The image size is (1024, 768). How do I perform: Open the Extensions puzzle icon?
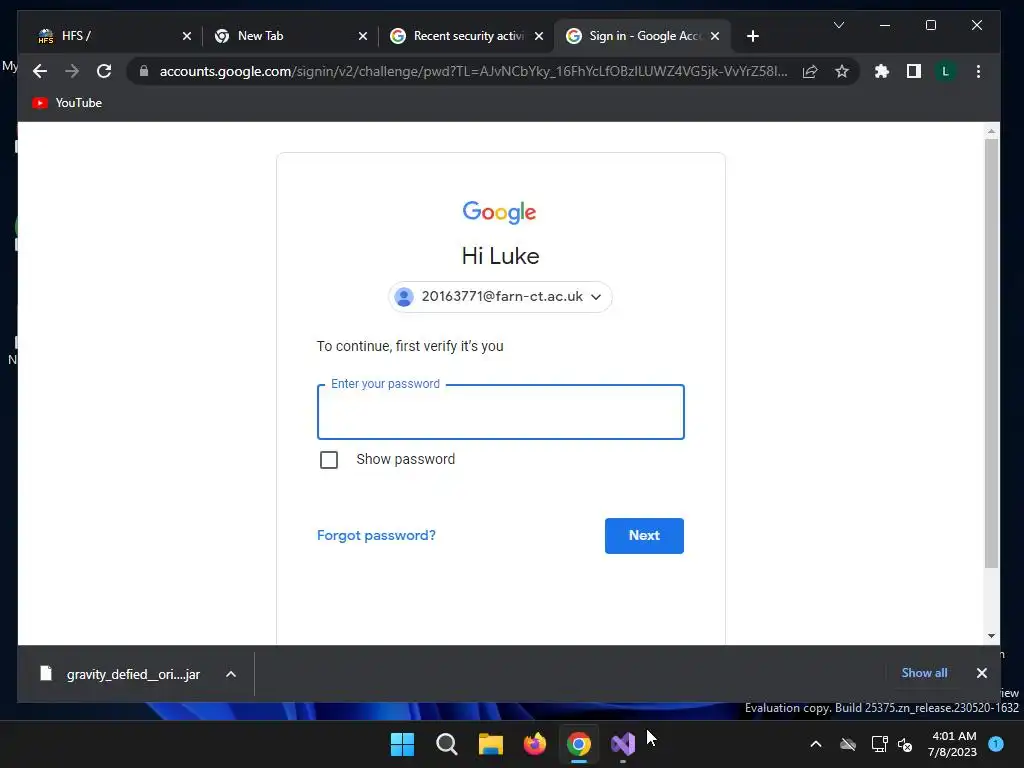[882, 71]
